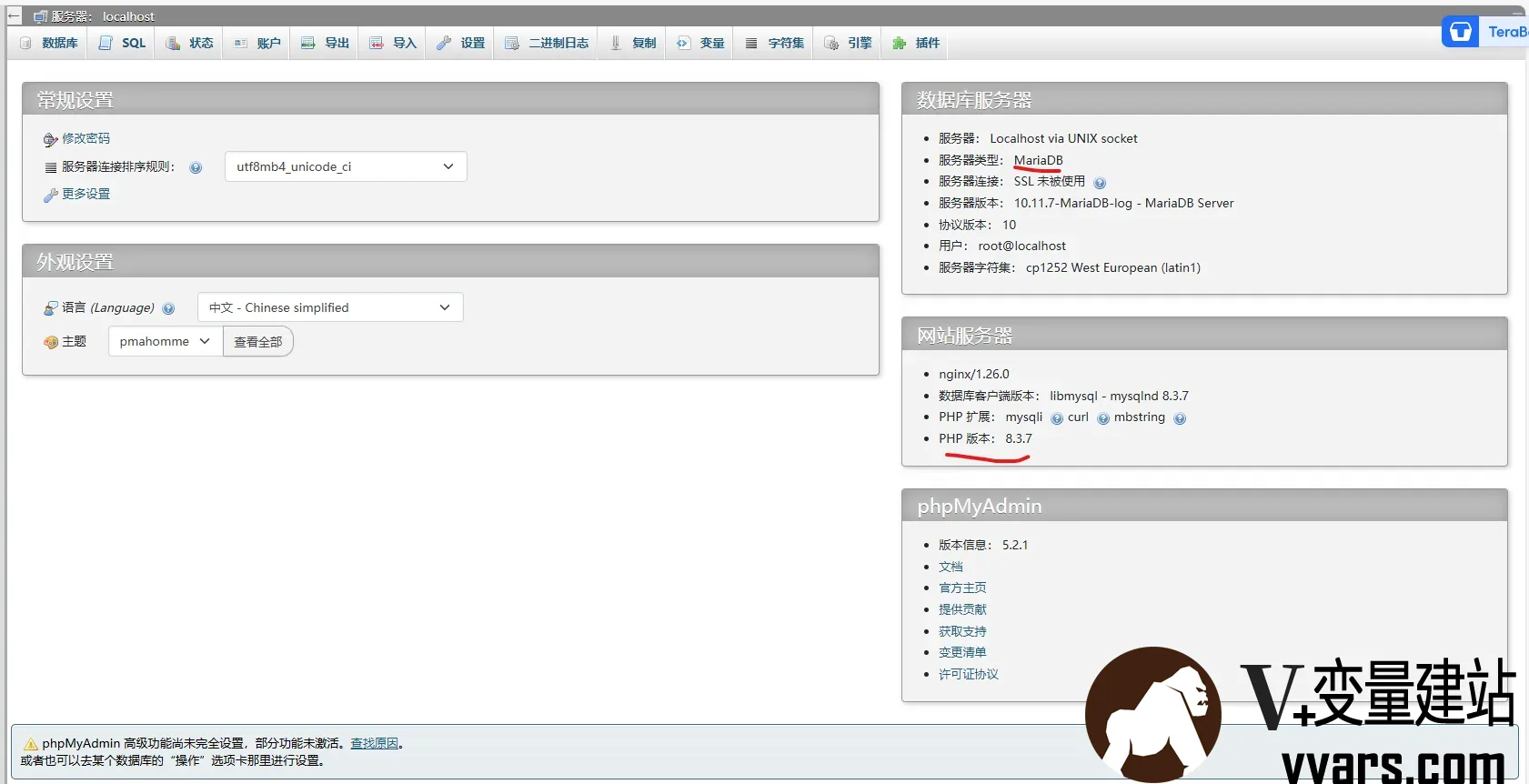Click the documentation icon after mysqli extension
Screen dimensions: 1529x784
point(1057,418)
